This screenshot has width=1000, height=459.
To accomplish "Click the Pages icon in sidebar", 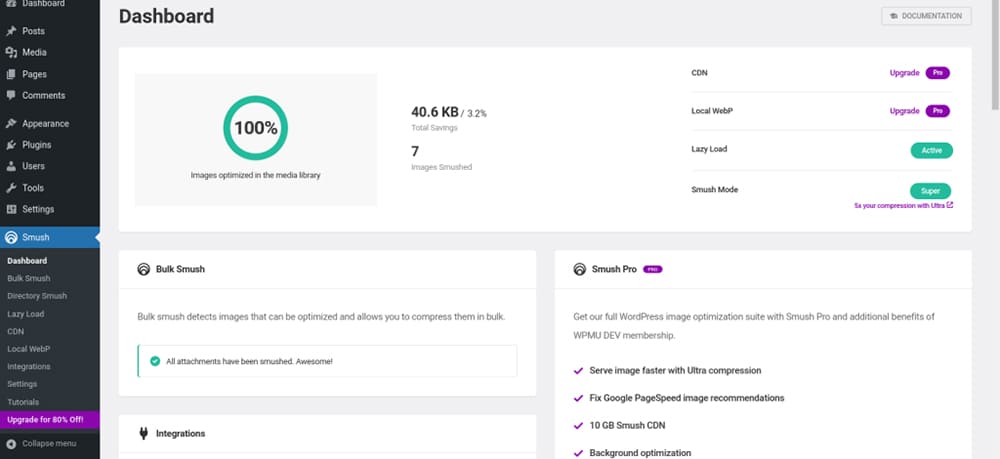I will pos(11,75).
